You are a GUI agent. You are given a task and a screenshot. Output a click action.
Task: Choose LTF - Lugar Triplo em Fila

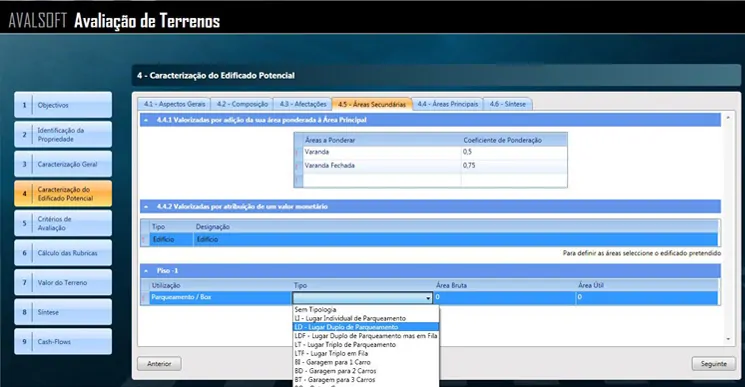pyautogui.click(x=366, y=353)
